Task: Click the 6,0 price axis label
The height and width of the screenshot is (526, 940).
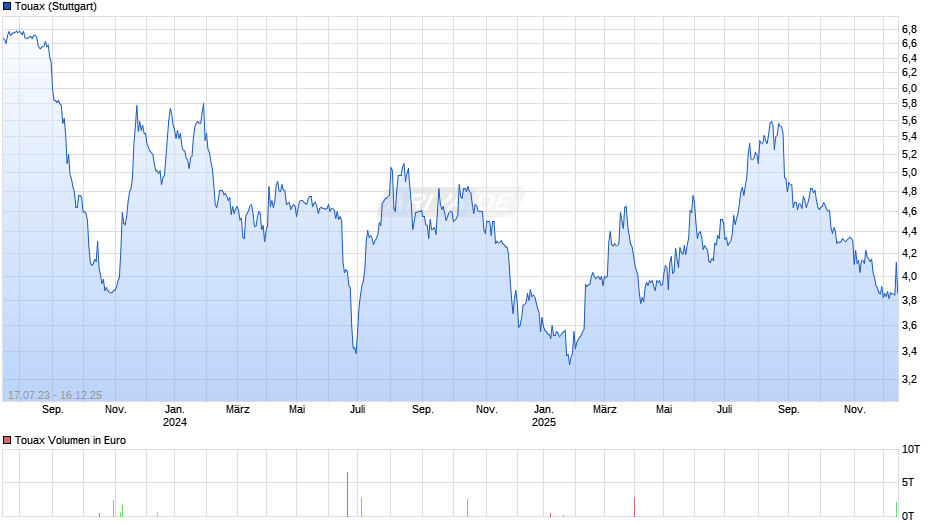Action: click(x=909, y=88)
